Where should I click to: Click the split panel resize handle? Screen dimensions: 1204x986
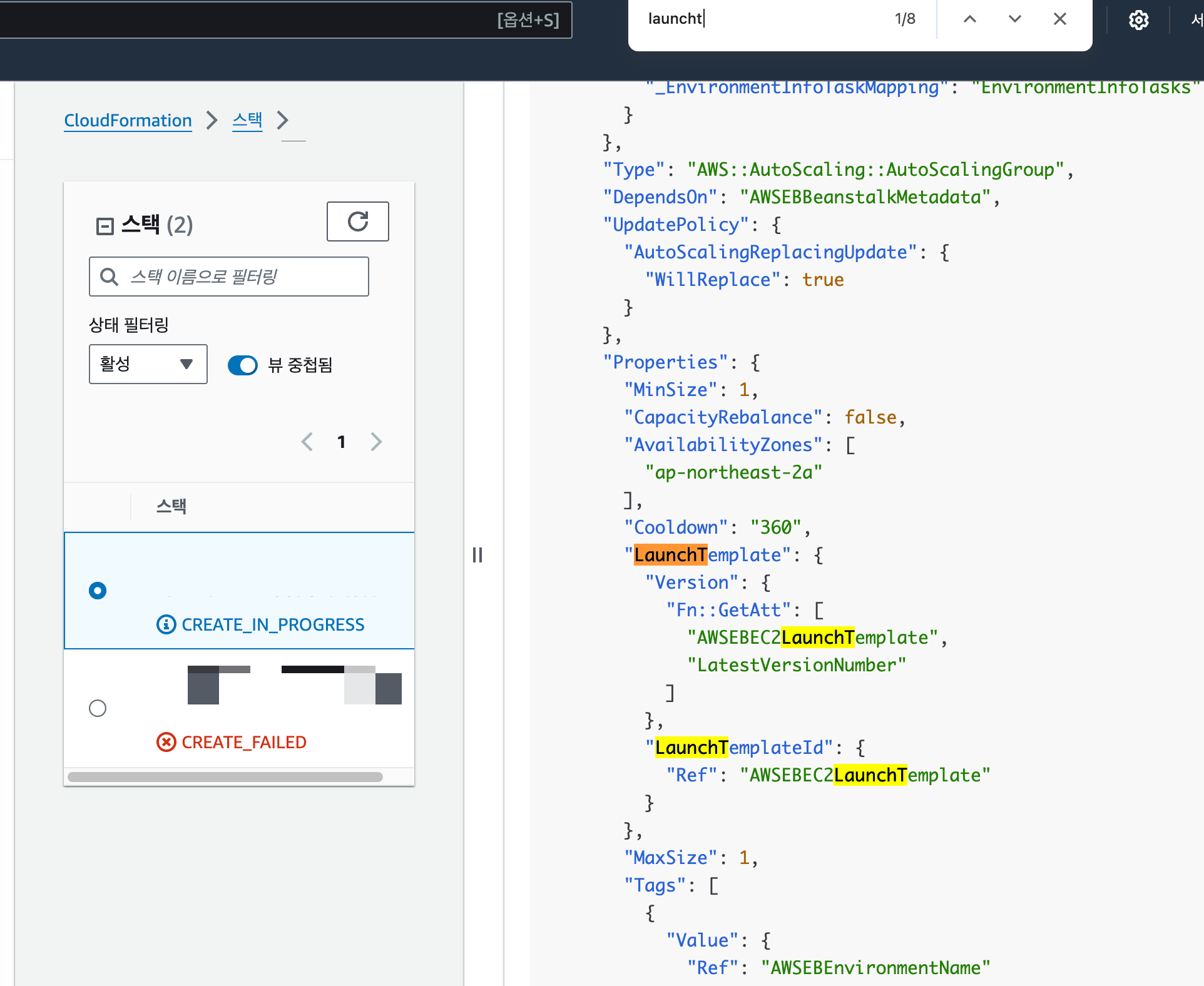pos(477,555)
